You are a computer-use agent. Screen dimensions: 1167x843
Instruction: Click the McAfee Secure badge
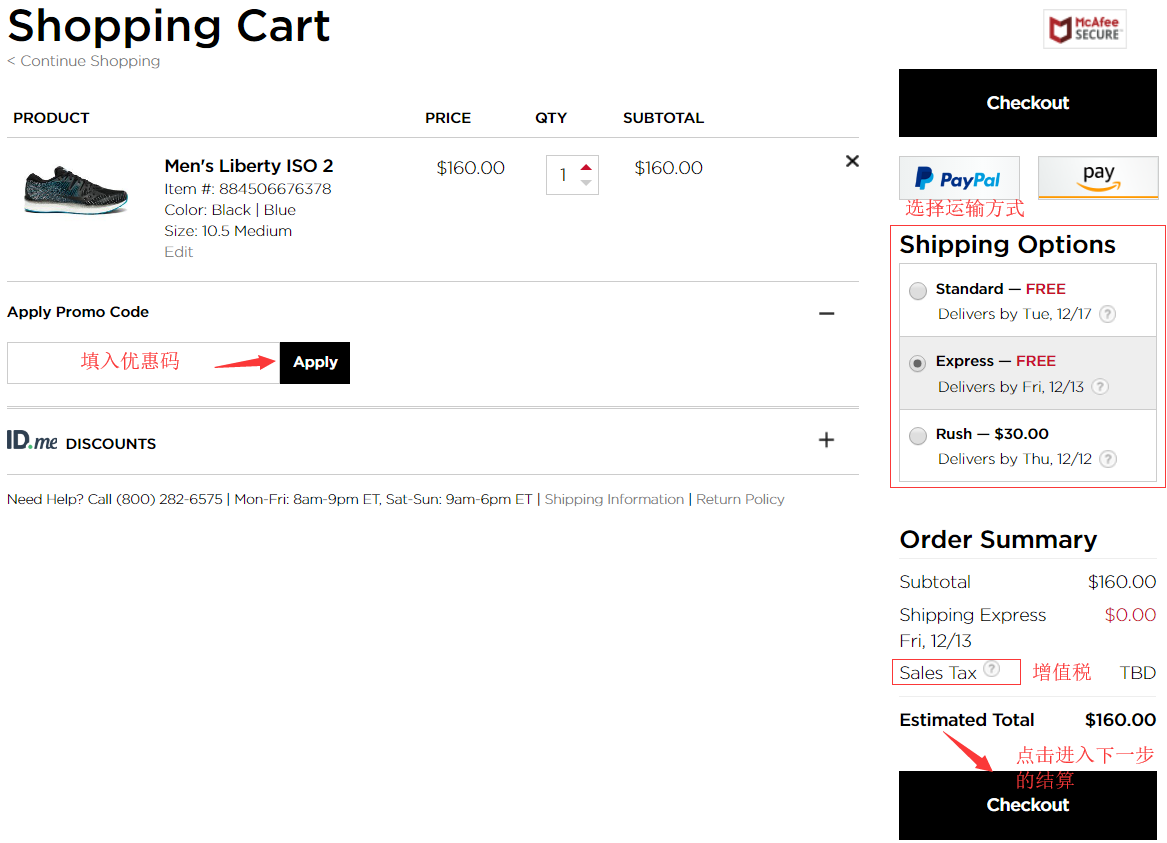1084,29
